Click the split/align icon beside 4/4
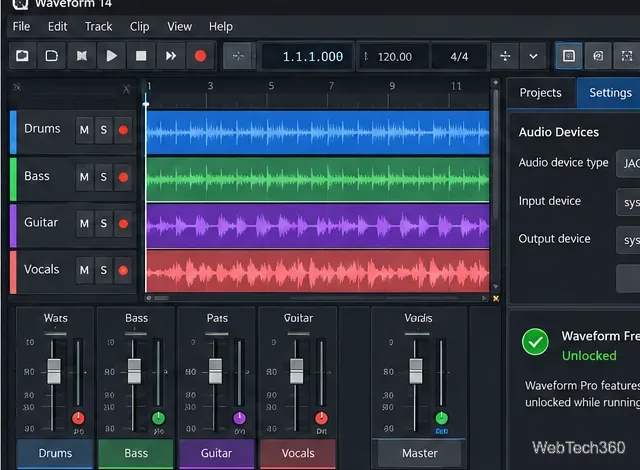This screenshot has height=470, width=640. point(505,56)
